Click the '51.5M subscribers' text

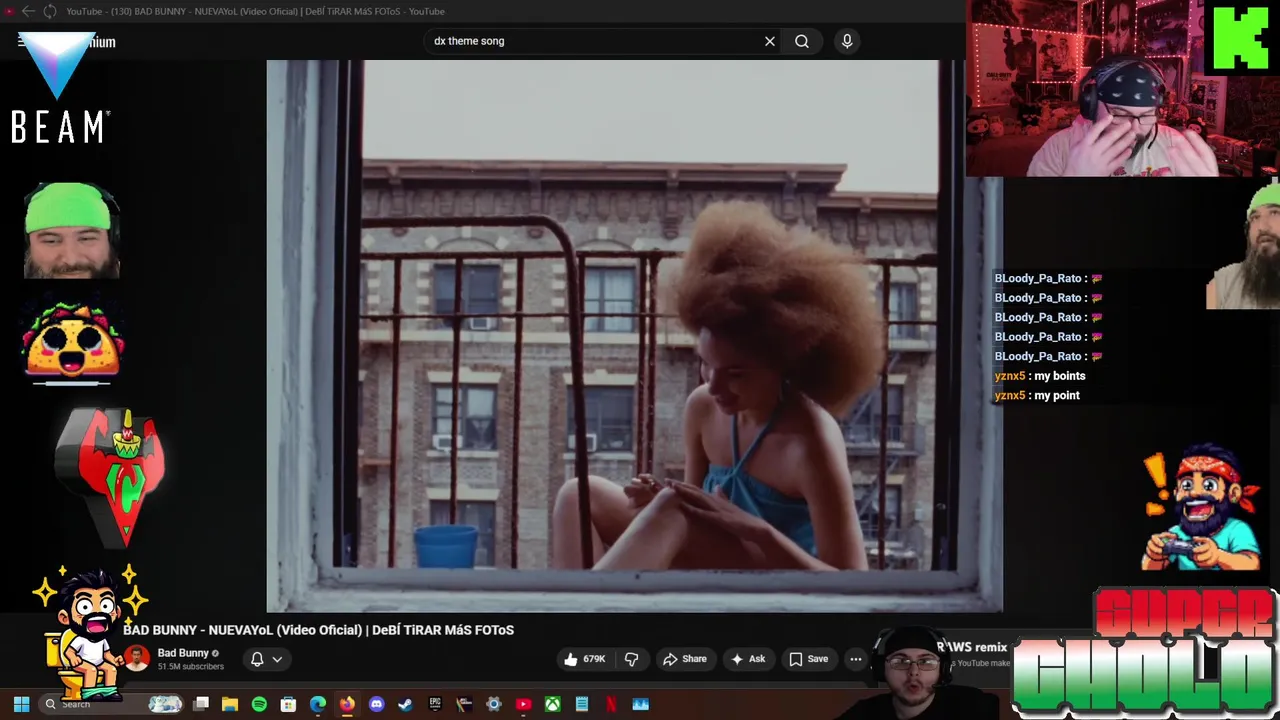point(190,667)
